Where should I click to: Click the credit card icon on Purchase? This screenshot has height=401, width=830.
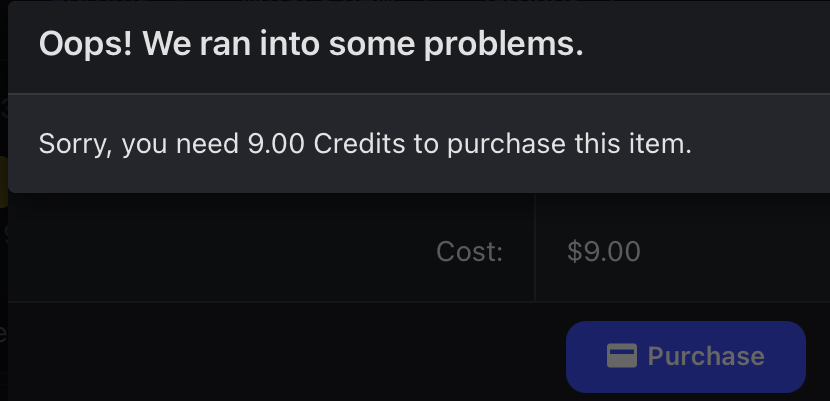click(622, 356)
